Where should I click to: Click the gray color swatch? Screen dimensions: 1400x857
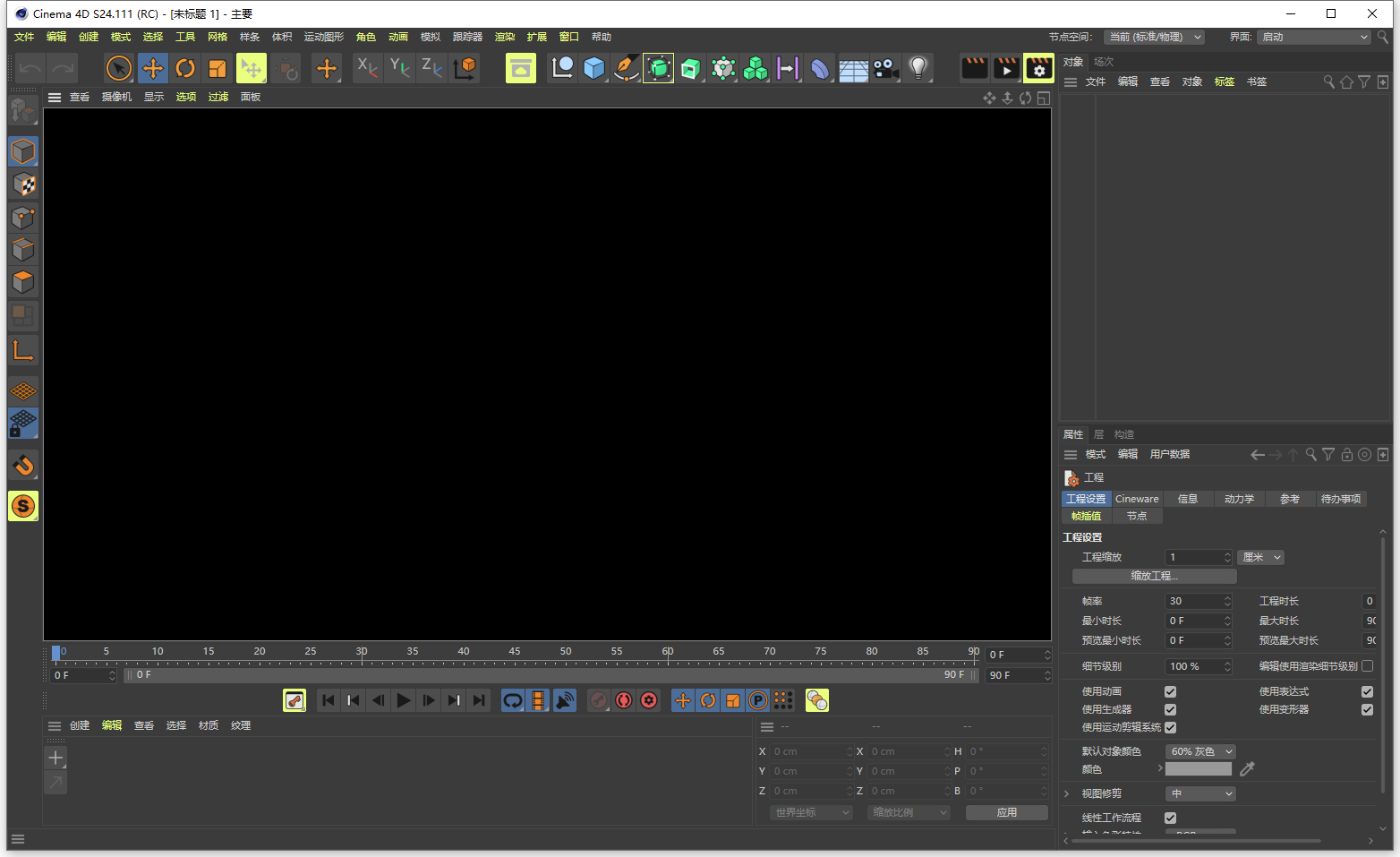pyautogui.click(x=1199, y=768)
